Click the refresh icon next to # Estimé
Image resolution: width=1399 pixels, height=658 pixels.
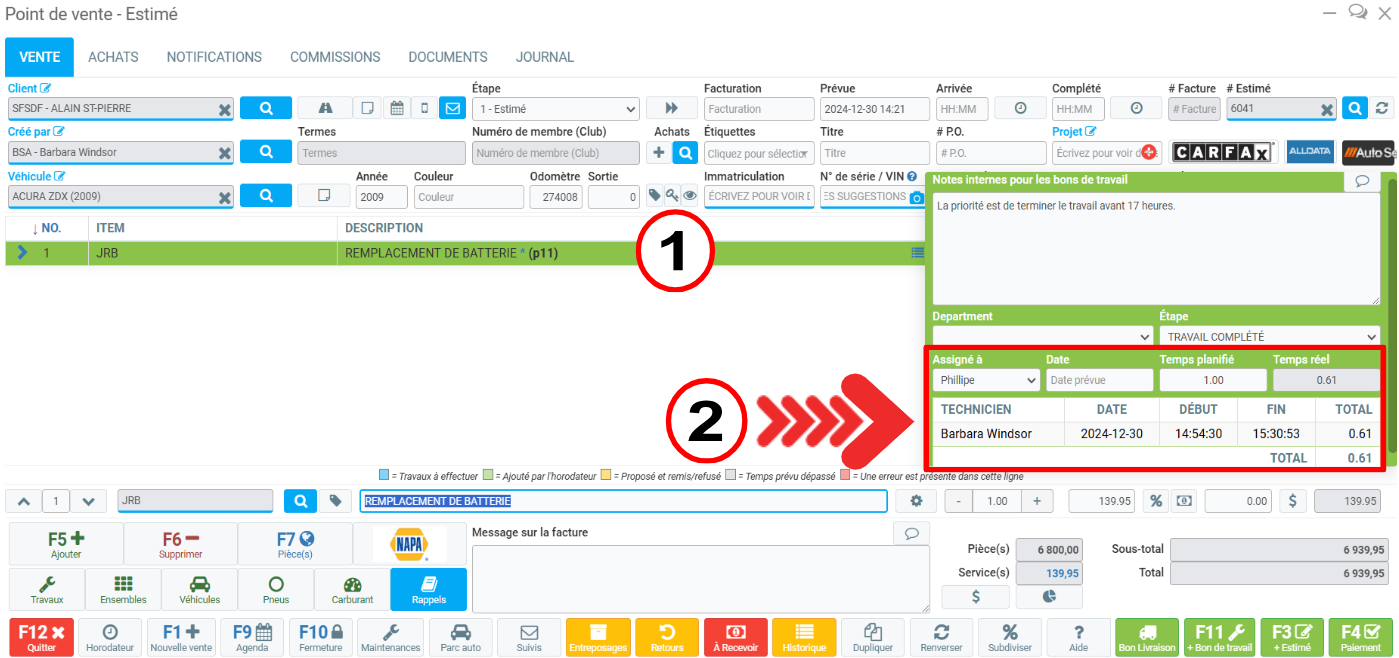[1382, 108]
